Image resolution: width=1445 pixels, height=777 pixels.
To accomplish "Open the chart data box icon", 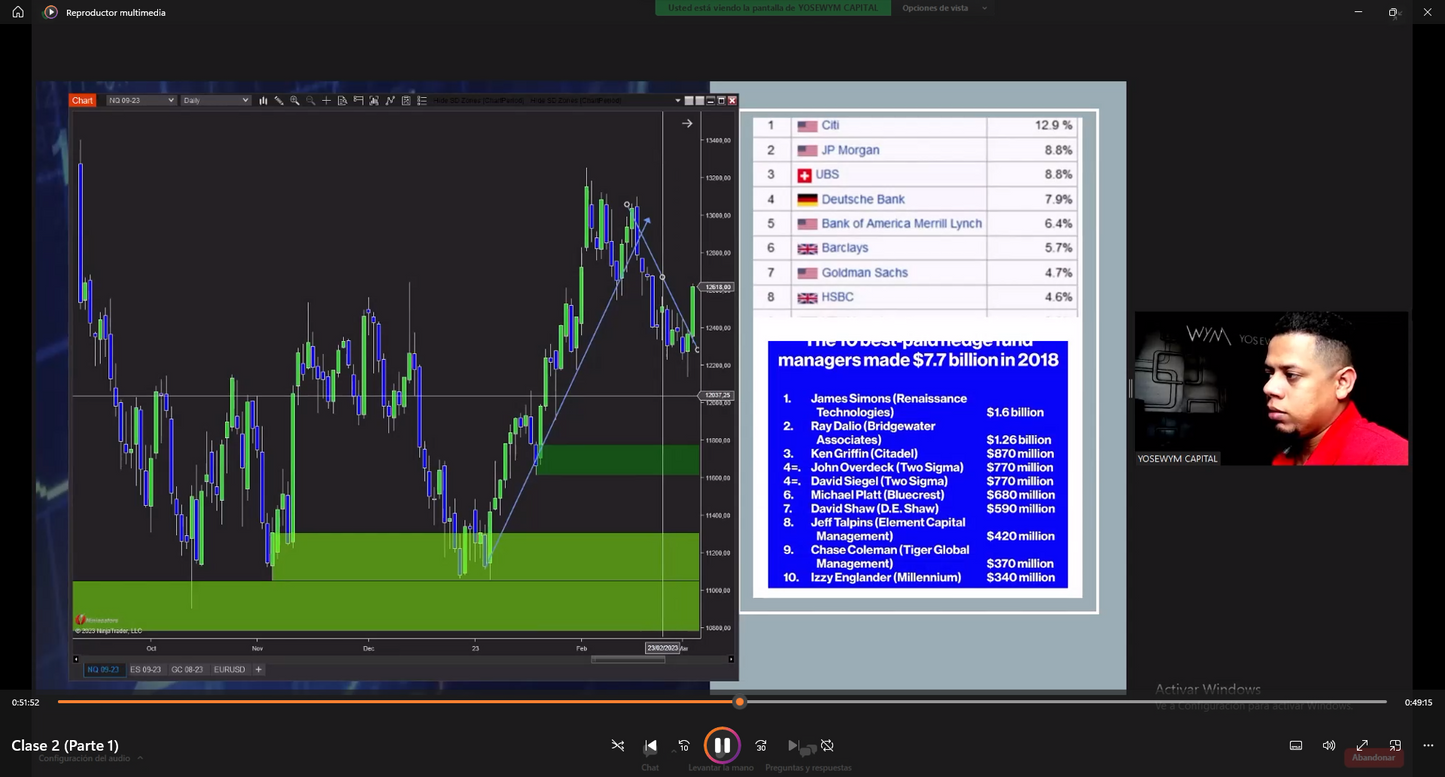I will point(342,100).
